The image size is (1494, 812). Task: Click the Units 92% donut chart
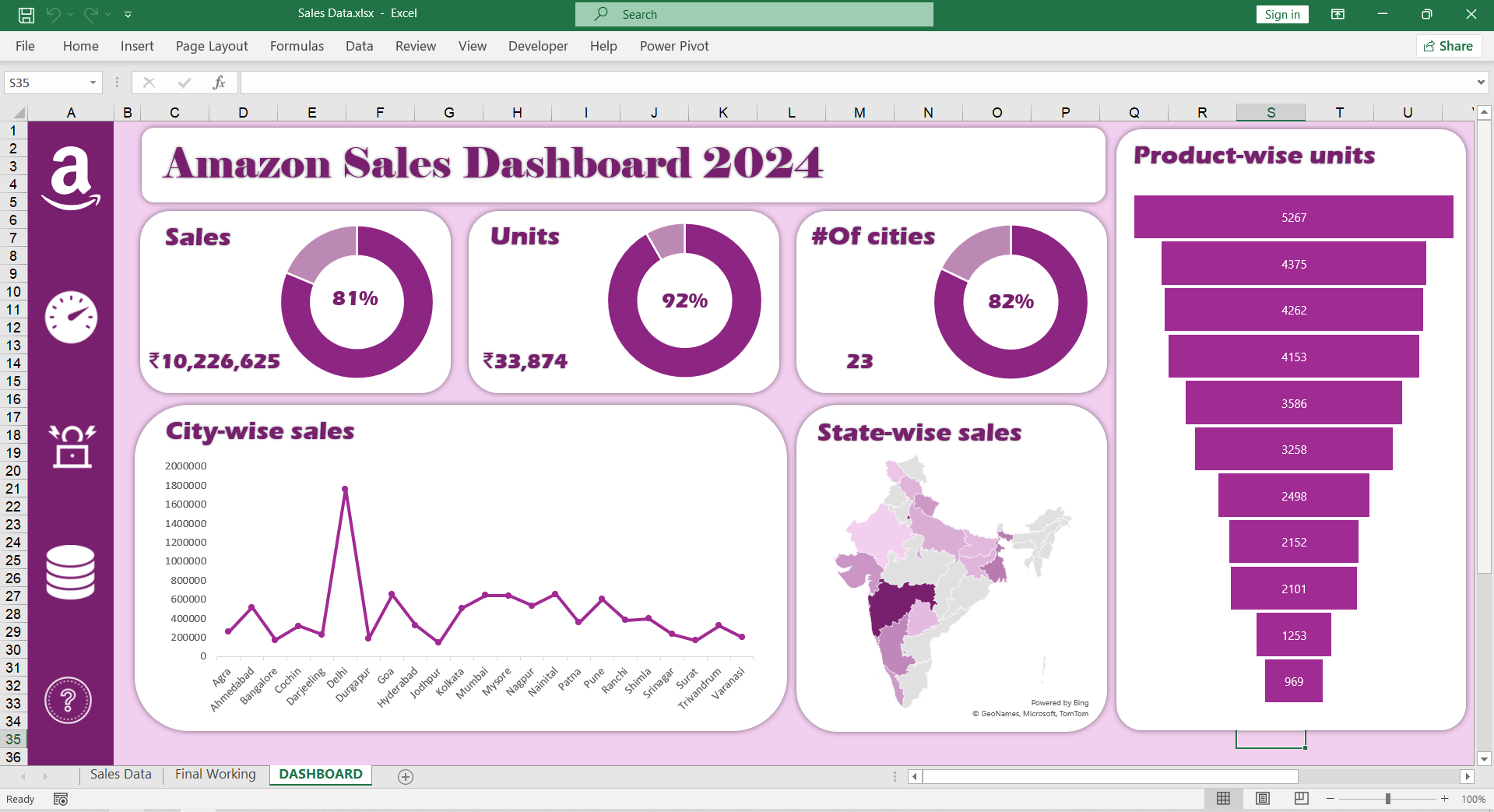[x=684, y=301]
